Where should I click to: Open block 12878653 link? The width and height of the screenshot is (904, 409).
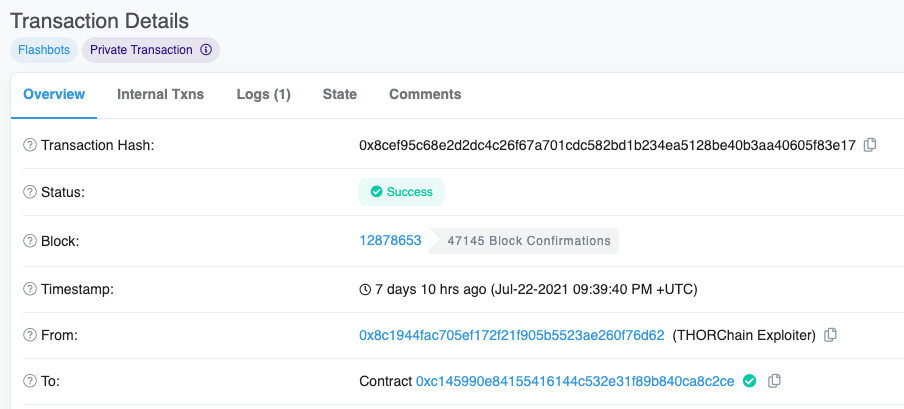tap(390, 240)
